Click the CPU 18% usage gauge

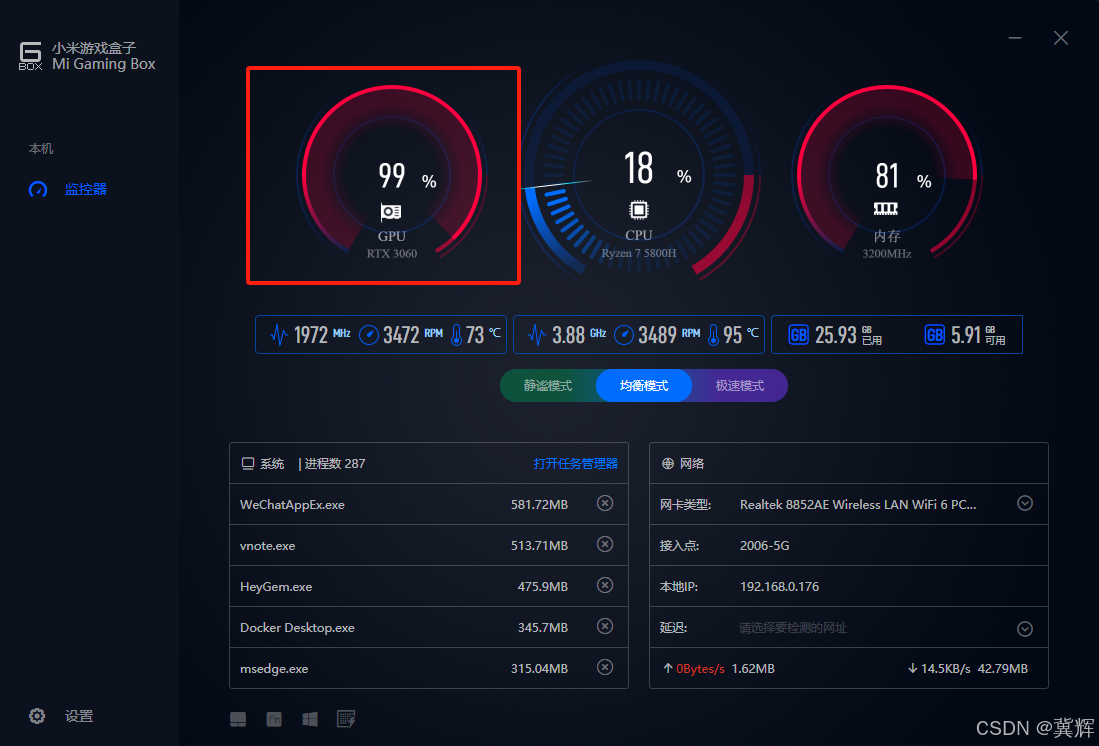pos(639,170)
